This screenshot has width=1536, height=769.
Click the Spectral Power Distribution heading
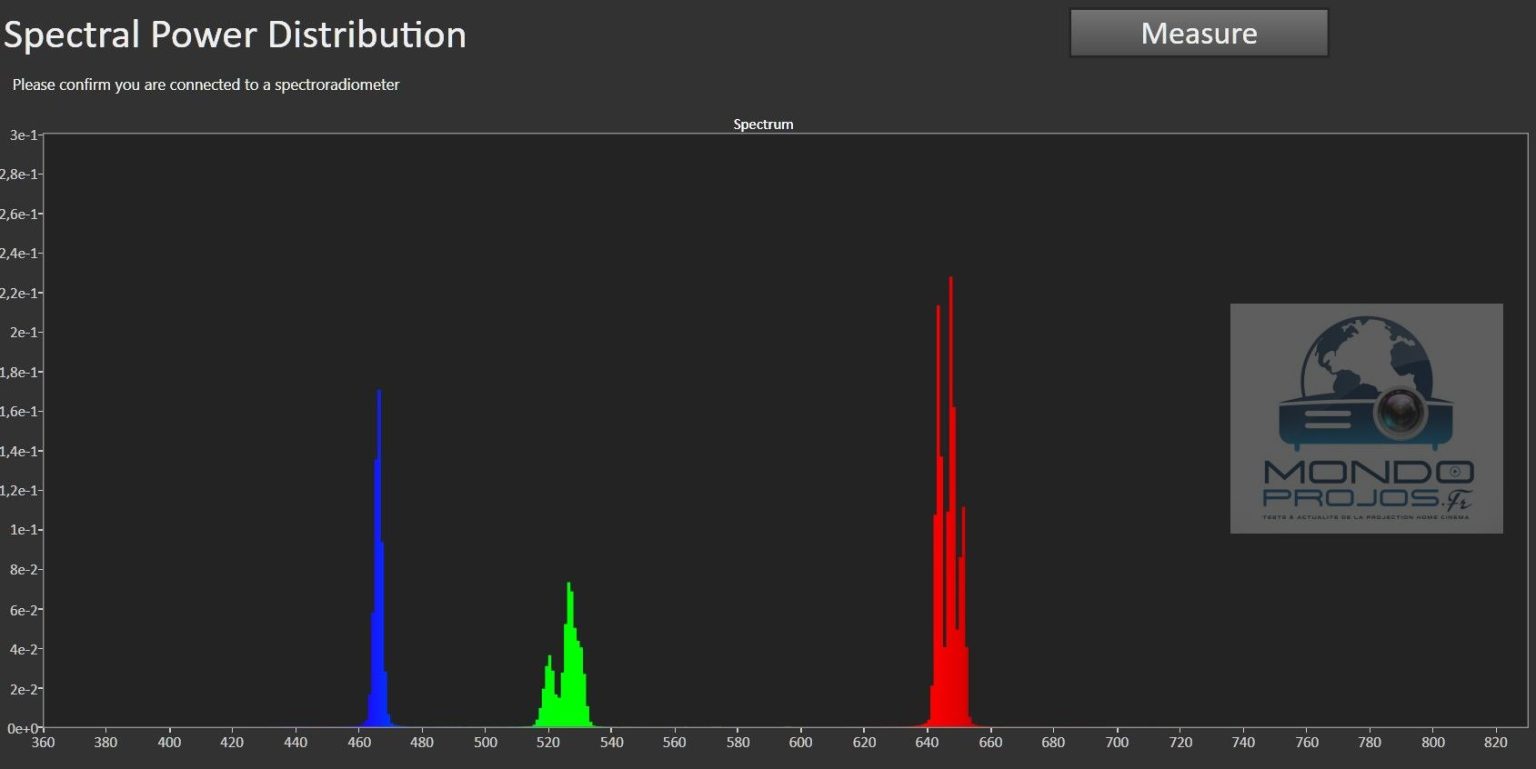coord(235,35)
